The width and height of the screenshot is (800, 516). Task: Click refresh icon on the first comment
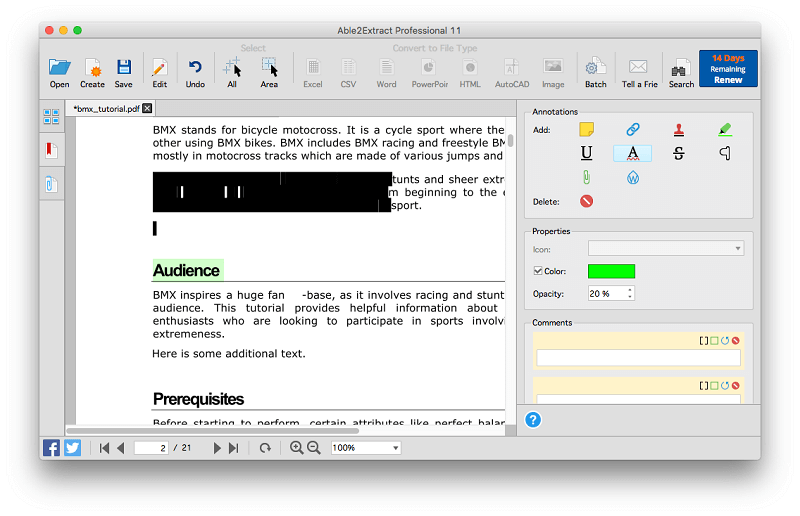click(x=724, y=340)
